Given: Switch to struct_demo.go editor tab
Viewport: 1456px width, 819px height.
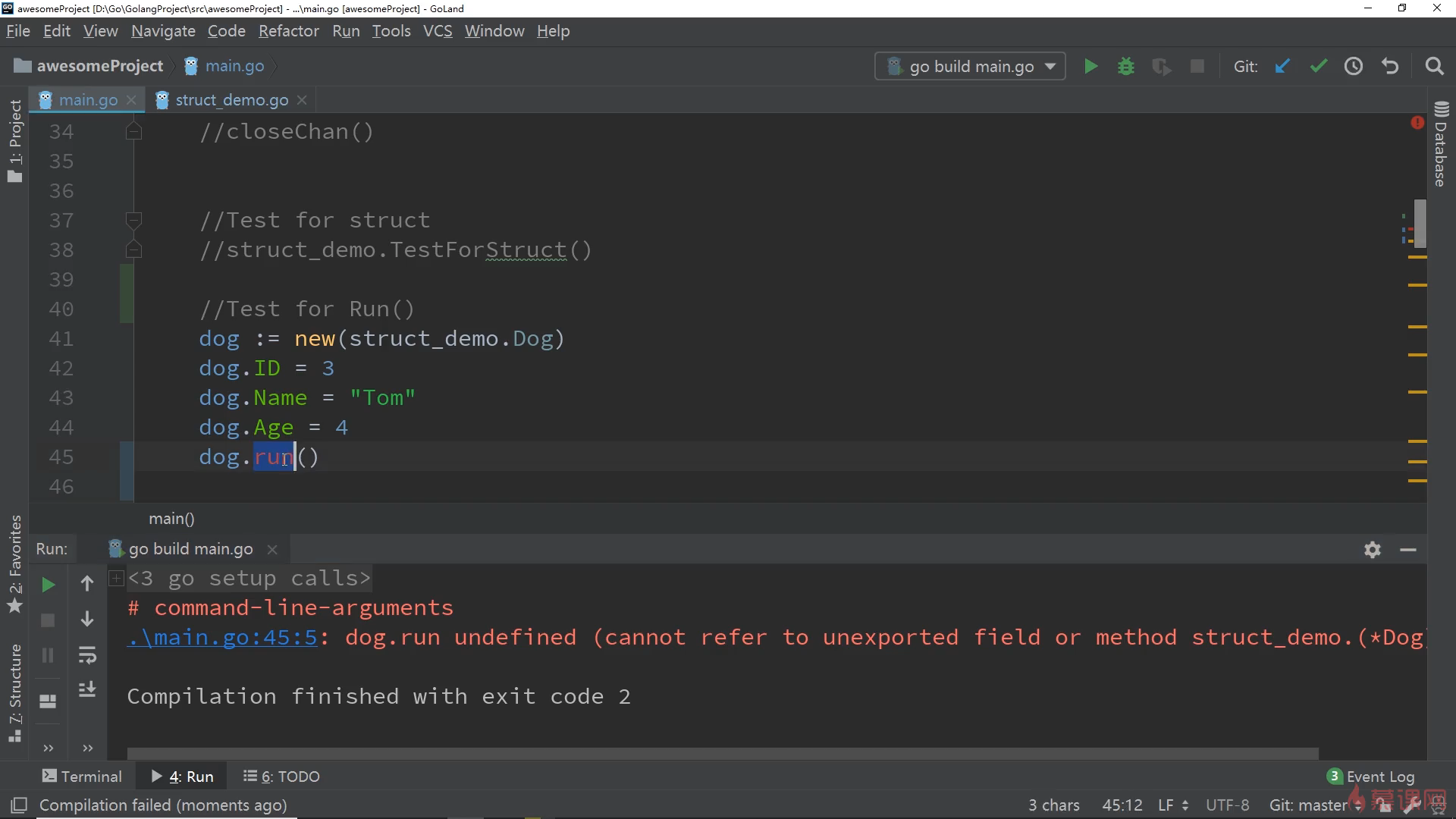Looking at the screenshot, I should tap(231, 100).
